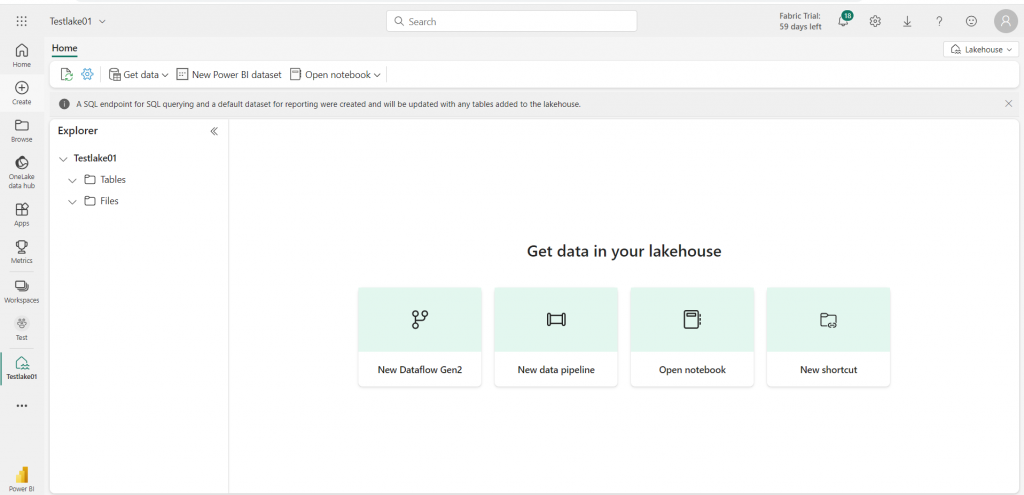Open the Test workspace icon
The image size is (1024, 495).
pos(22,328)
